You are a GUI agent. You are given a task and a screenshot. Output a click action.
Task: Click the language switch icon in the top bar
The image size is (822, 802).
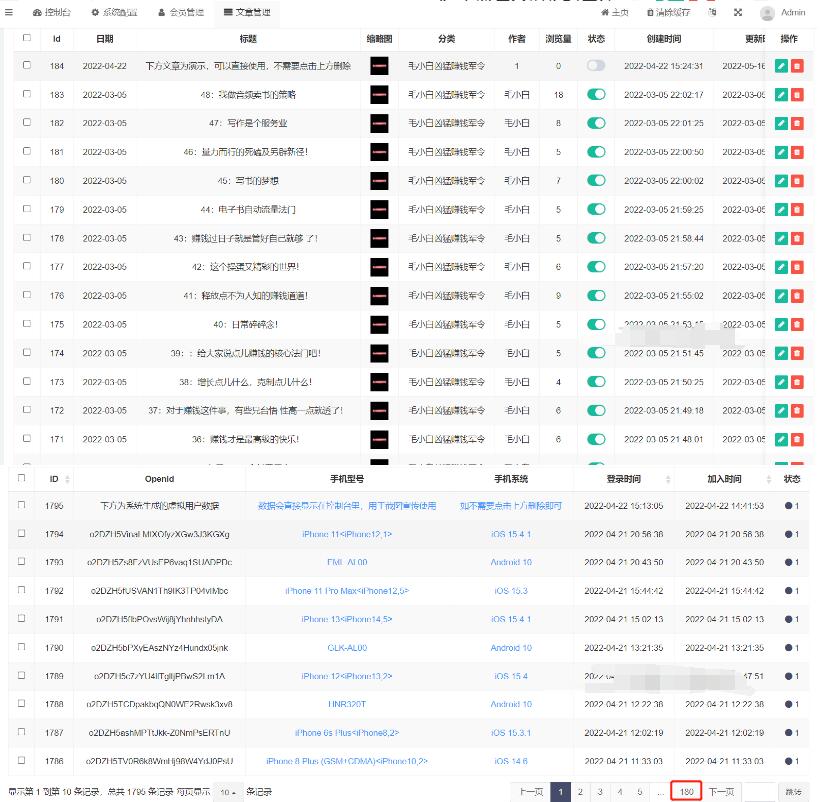click(x=711, y=13)
